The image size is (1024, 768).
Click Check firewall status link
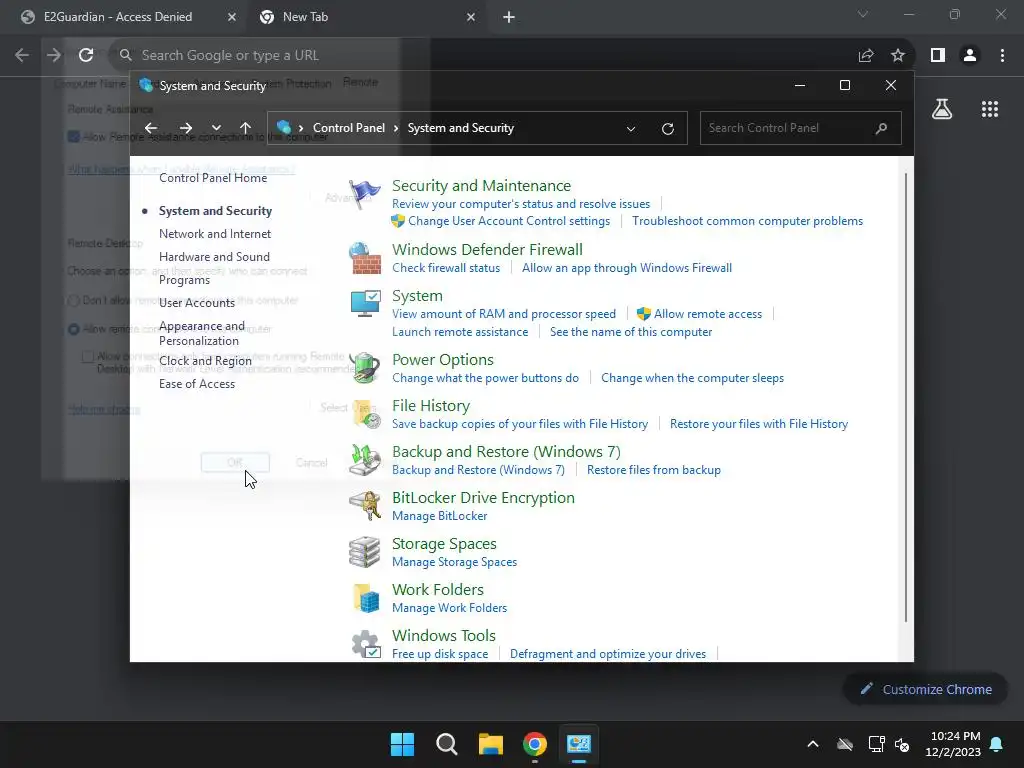point(446,268)
